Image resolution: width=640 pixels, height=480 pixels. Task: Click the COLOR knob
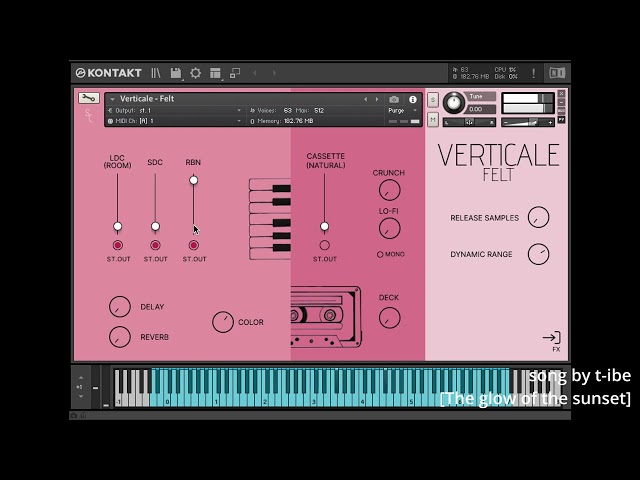223,322
